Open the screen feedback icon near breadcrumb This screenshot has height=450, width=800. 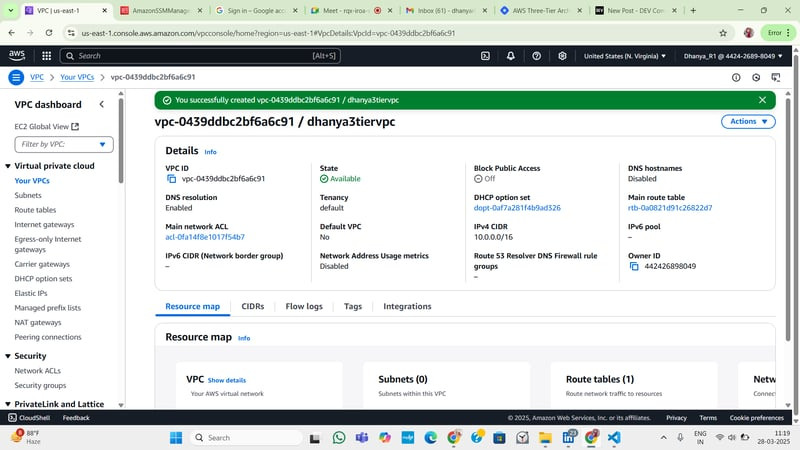click(x=776, y=78)
